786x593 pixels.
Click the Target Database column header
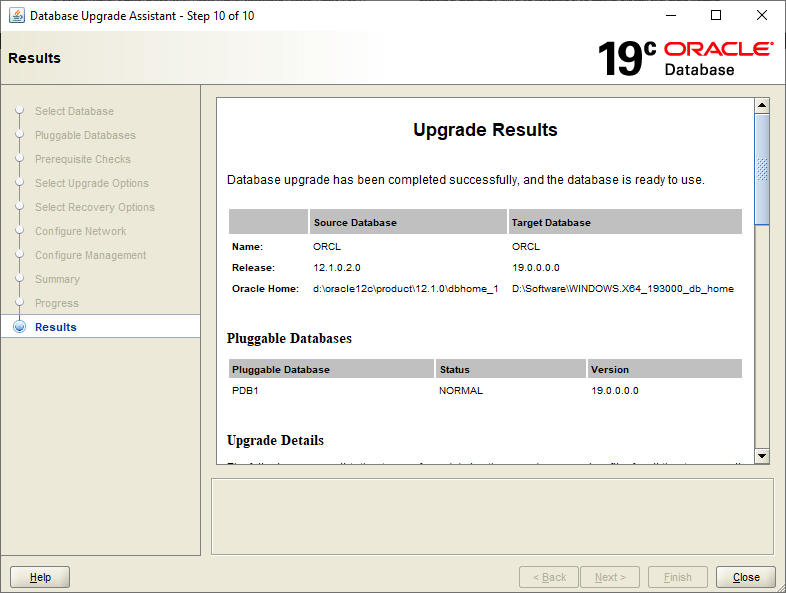625,222
